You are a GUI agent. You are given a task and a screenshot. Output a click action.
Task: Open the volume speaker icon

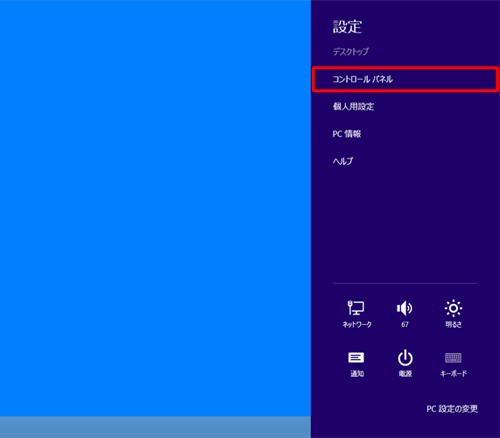point(405,308)
